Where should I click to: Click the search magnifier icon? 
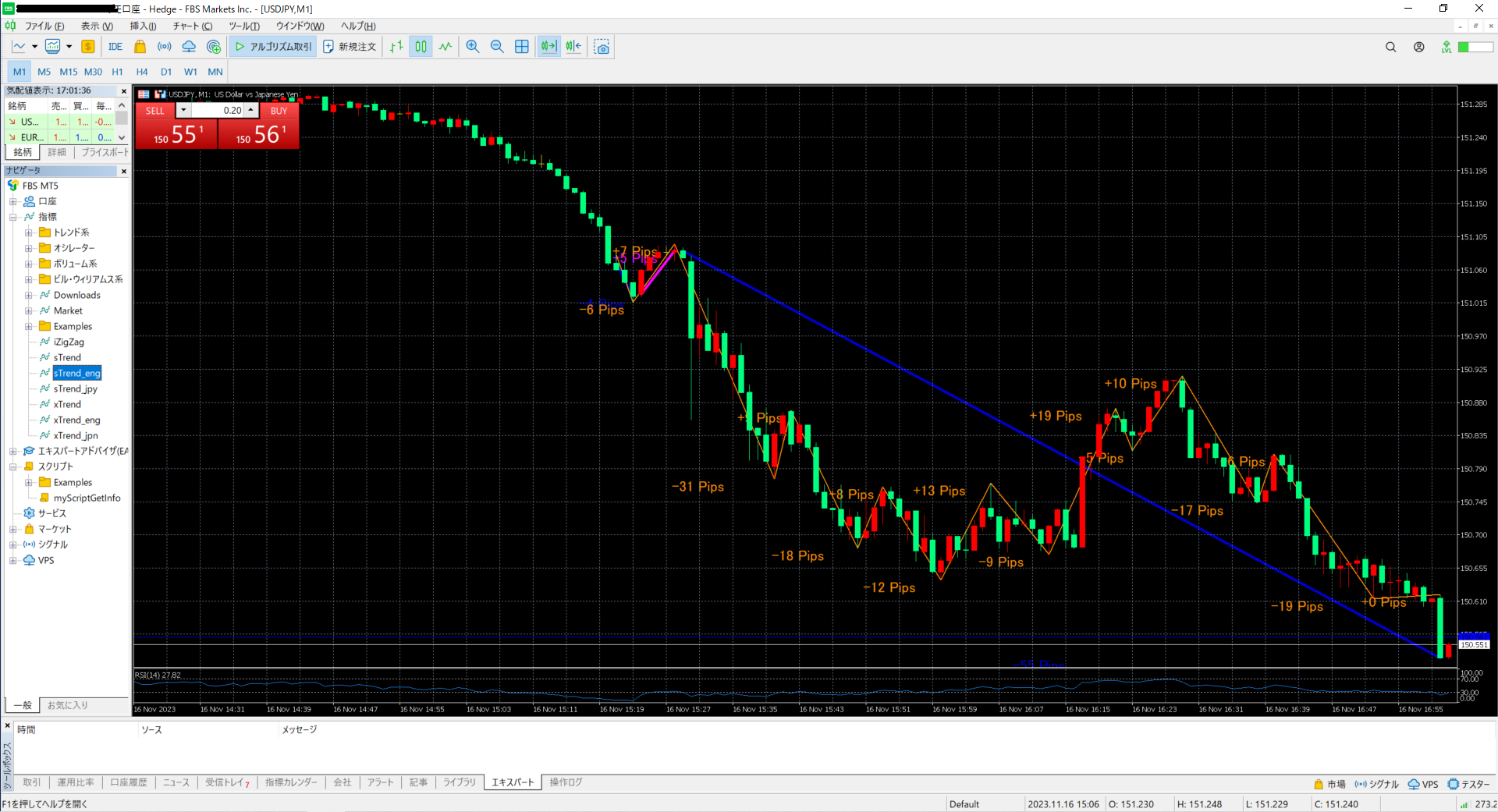1390,47
